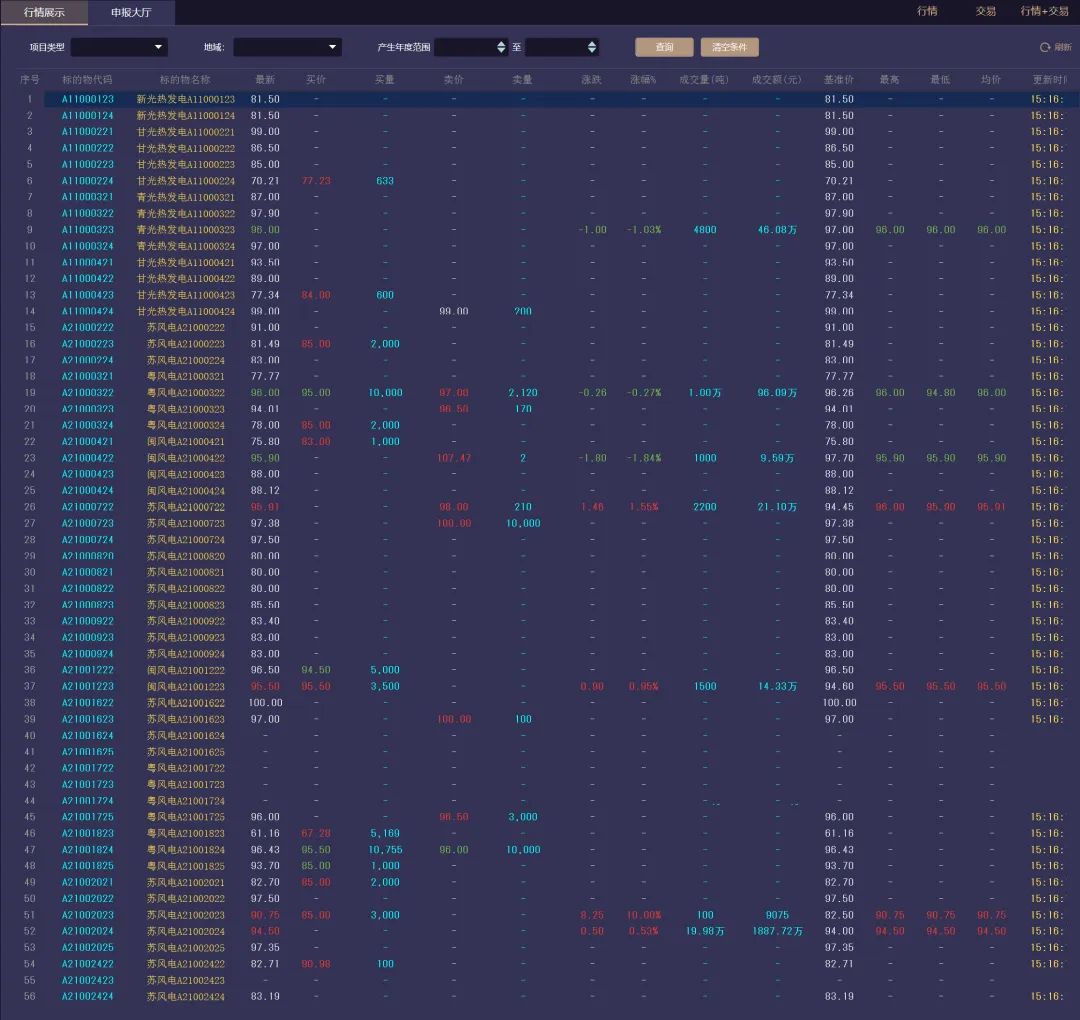Click the 成交量(吨) column header
The height and width of the screenshot is (1020, 1080).
point(704,80)
